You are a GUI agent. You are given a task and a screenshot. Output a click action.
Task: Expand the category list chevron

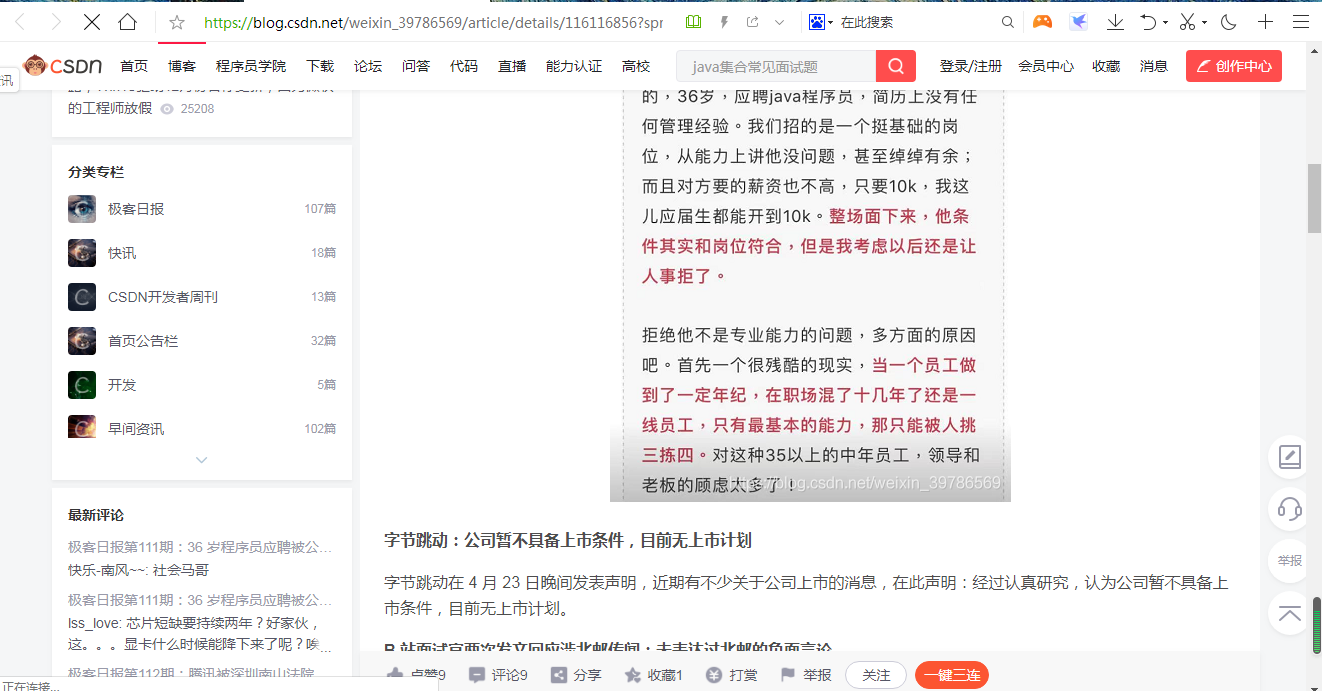201,460
